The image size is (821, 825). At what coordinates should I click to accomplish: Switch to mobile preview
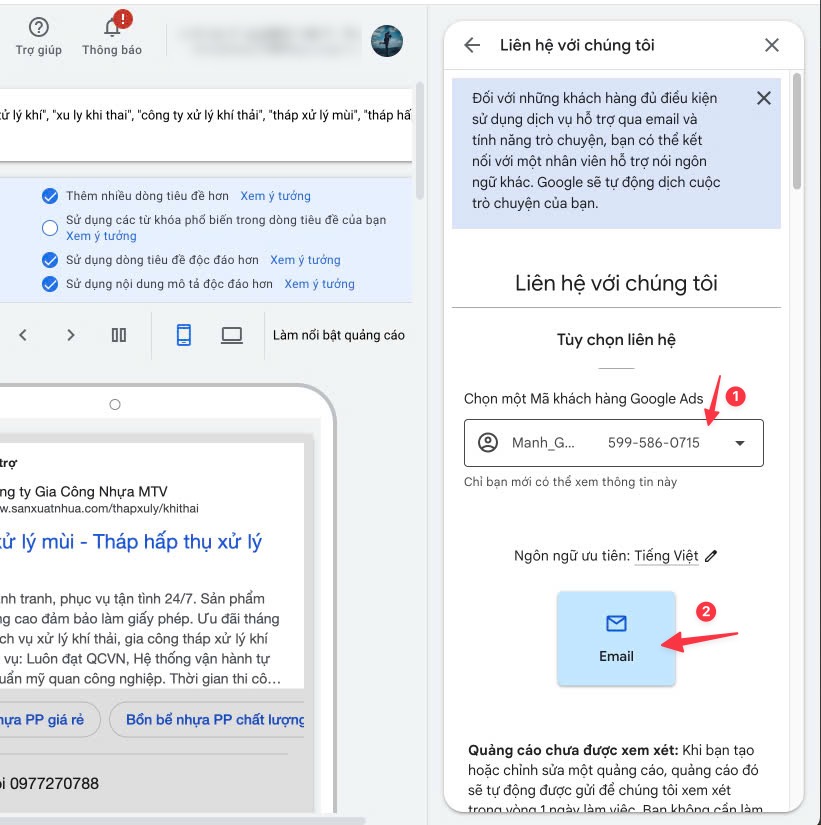coord(184,335)
